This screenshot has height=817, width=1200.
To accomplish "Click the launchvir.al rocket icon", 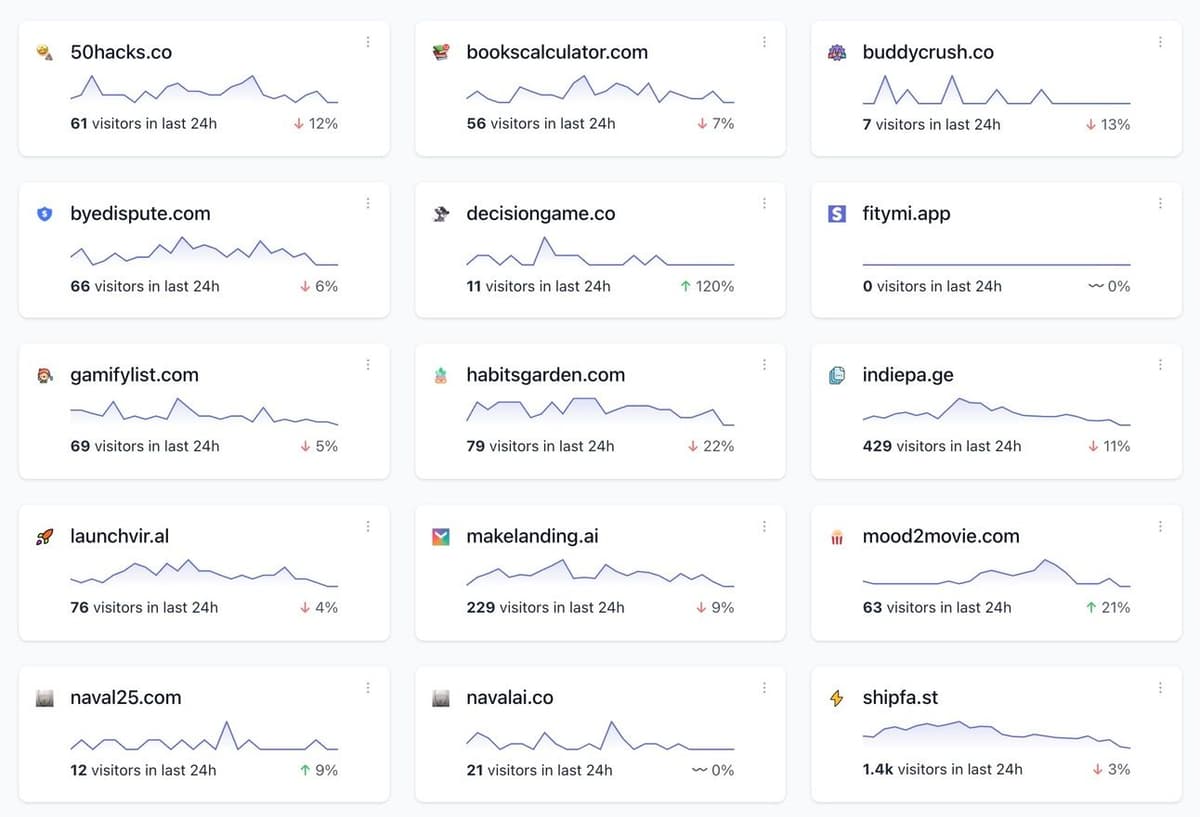I will pos(44,537).
